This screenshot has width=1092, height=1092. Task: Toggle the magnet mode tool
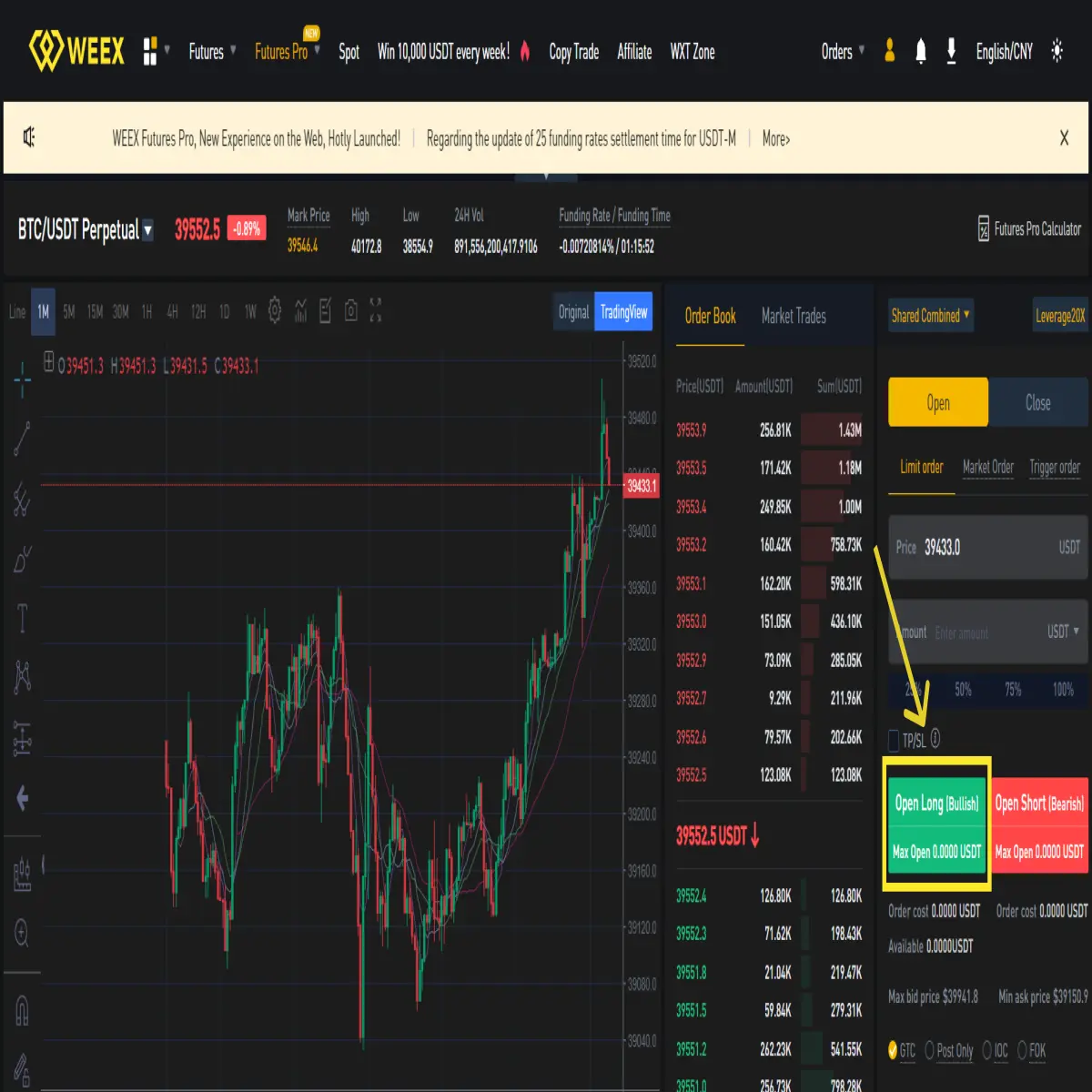click(23, 1010)
